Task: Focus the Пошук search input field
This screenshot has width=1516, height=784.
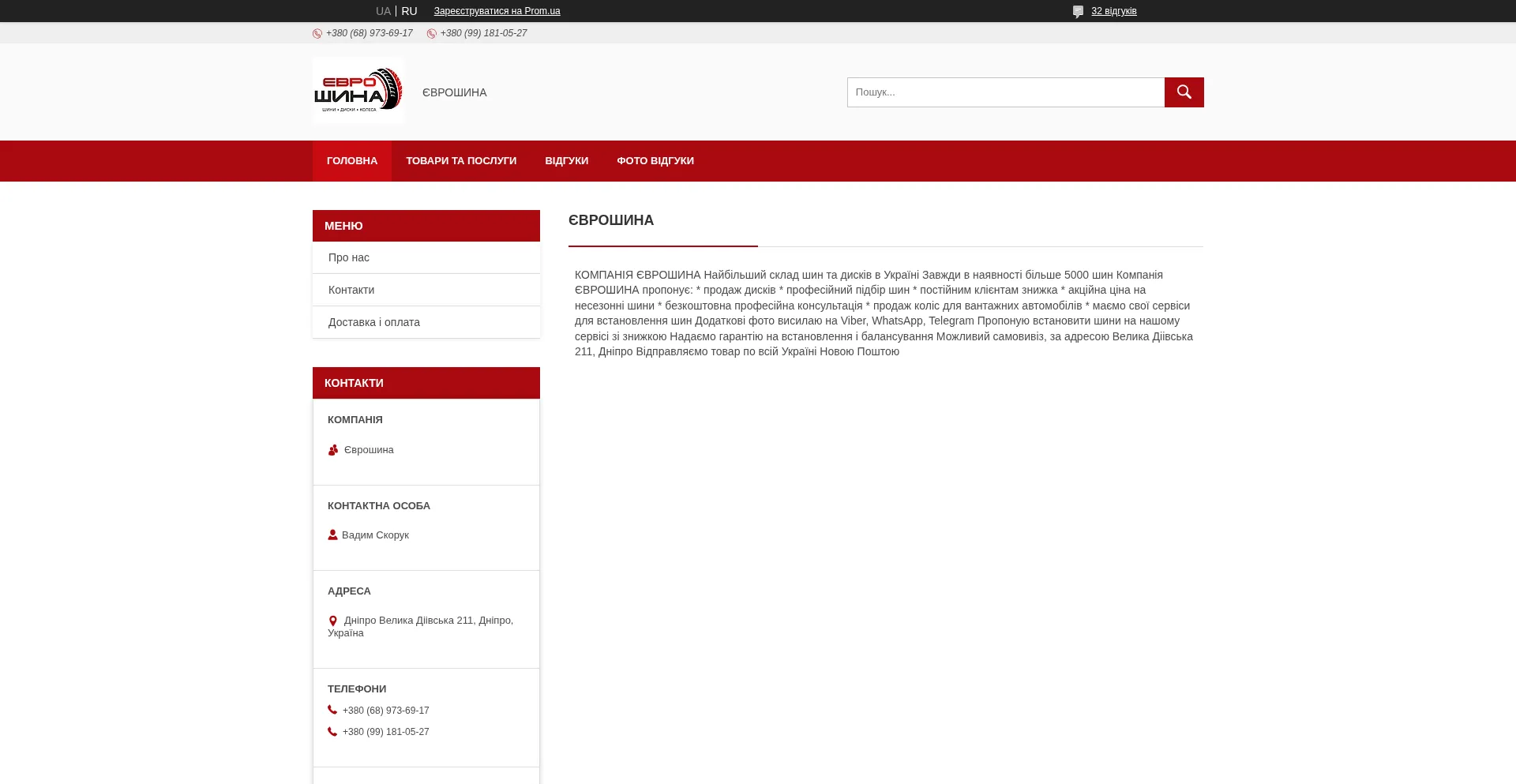Action: [x=1005, y=92]
